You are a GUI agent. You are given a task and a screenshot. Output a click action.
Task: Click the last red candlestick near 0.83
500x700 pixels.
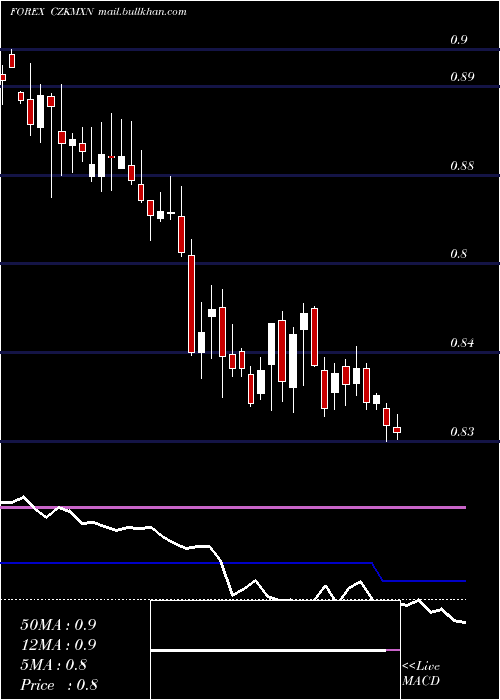click(397, 429)
